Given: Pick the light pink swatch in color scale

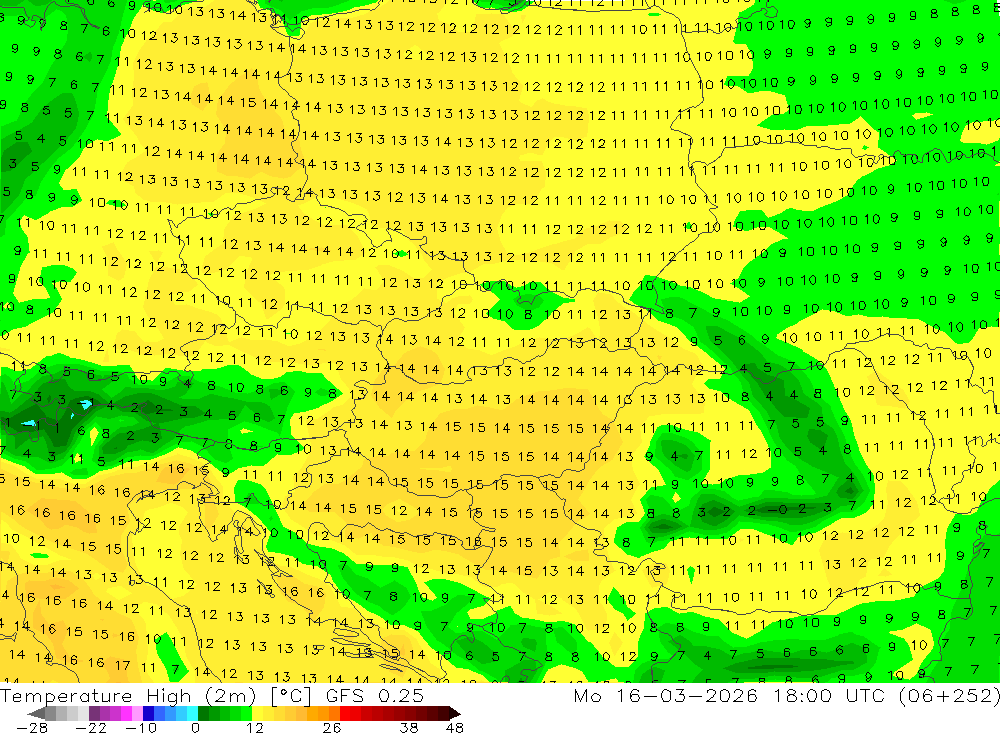Looking at the screenshot, I should (x=137, y=713).
